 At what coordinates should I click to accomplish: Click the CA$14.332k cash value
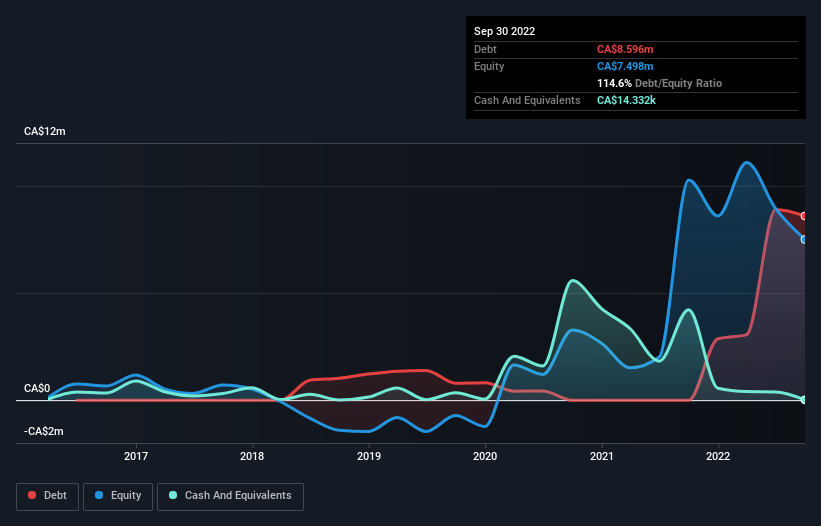point(626,100)
